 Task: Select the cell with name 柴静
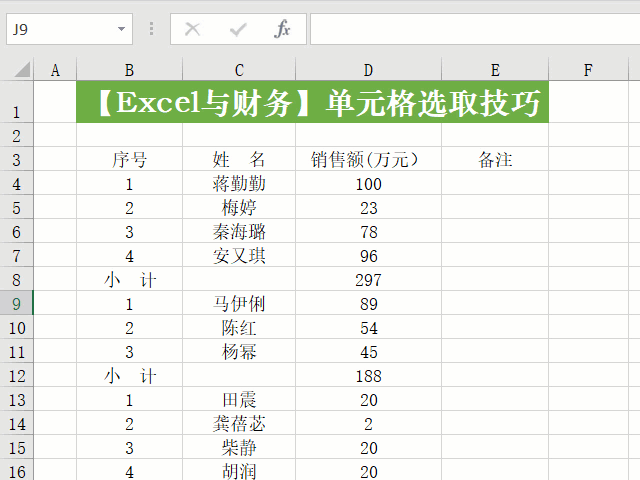point(239,447)
